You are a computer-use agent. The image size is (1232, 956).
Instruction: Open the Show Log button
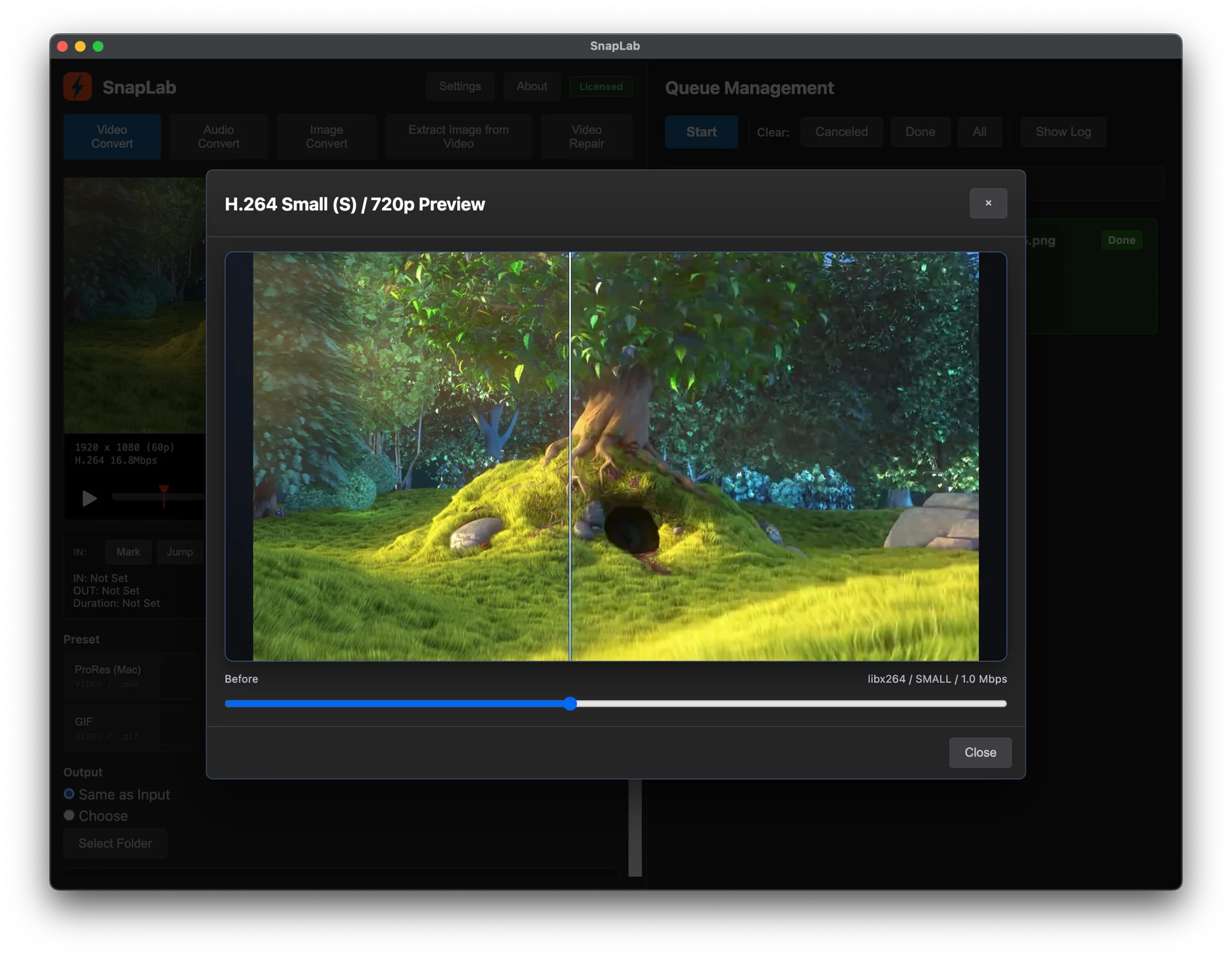[1063, 132]
